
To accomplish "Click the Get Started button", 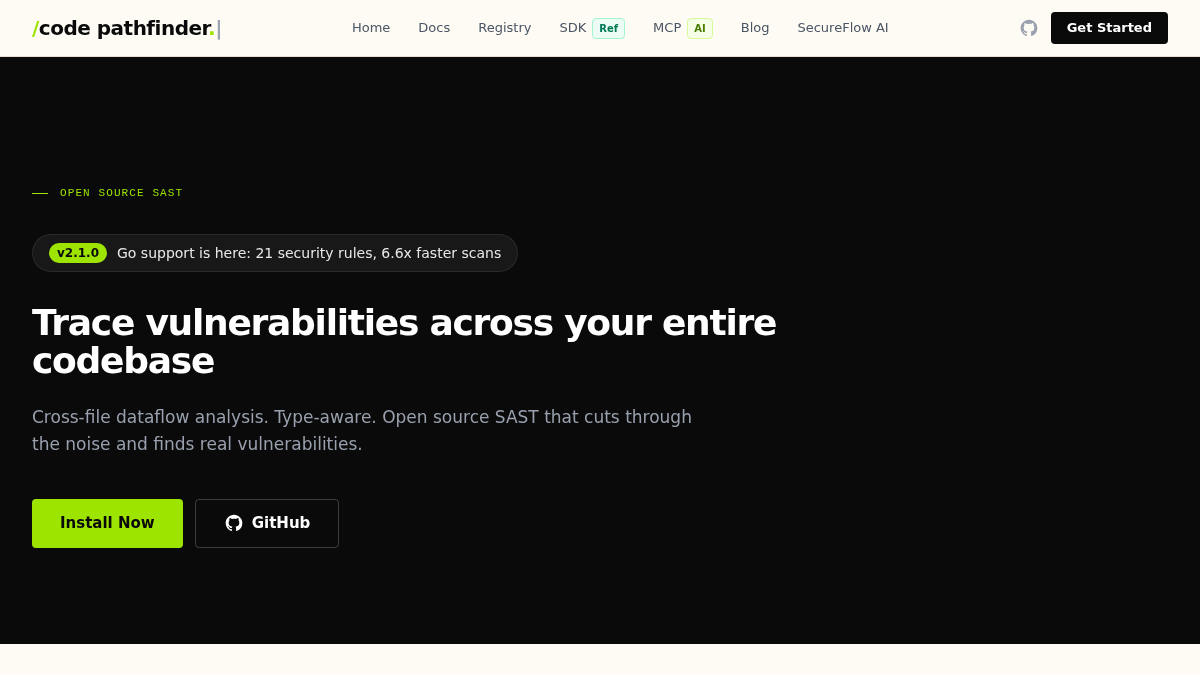I will coord(1109,28).
